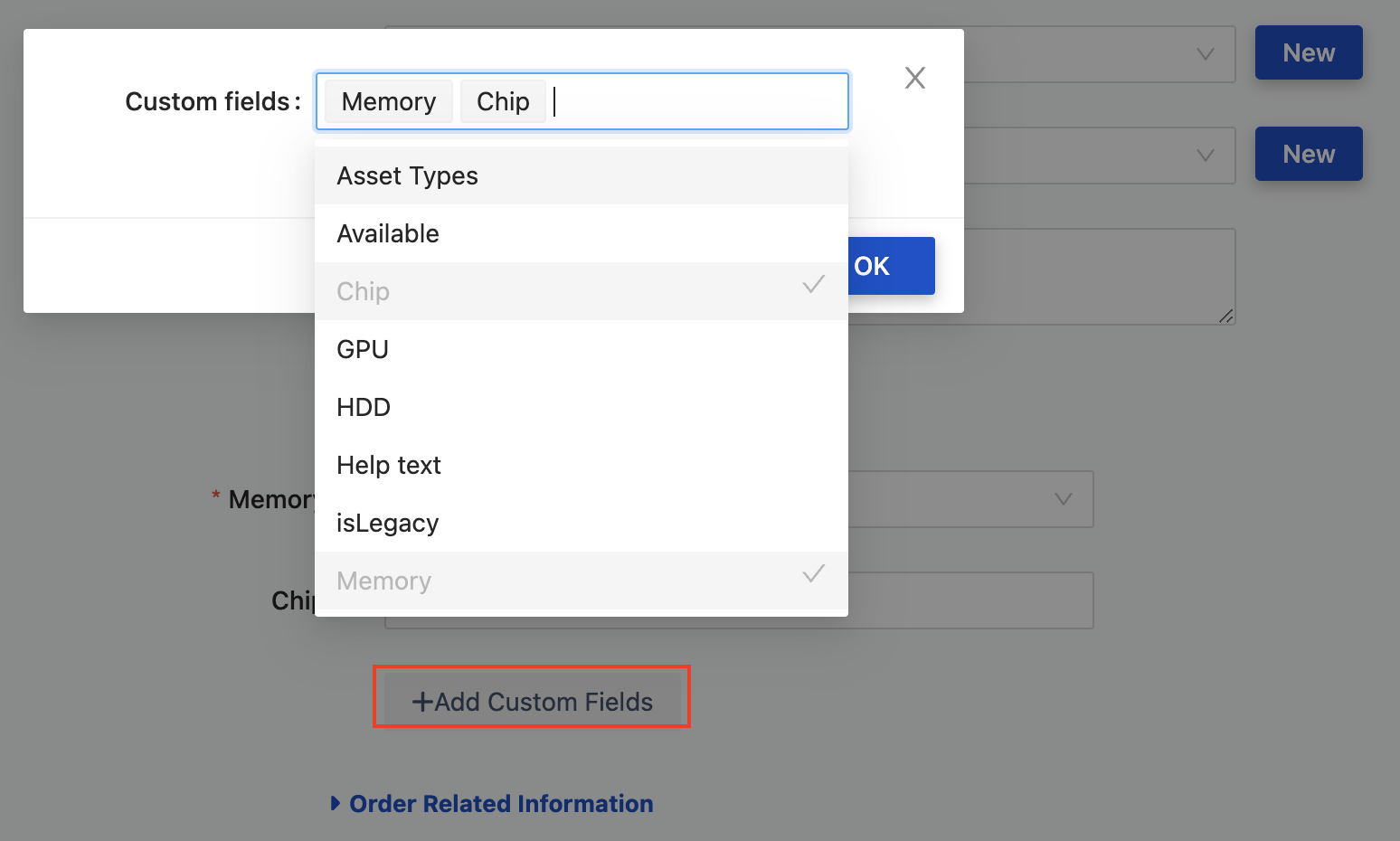The image size is (1400, 841).
Task: Click the X to close the Custom fields dialog
Action: click(x=914, y=78)
